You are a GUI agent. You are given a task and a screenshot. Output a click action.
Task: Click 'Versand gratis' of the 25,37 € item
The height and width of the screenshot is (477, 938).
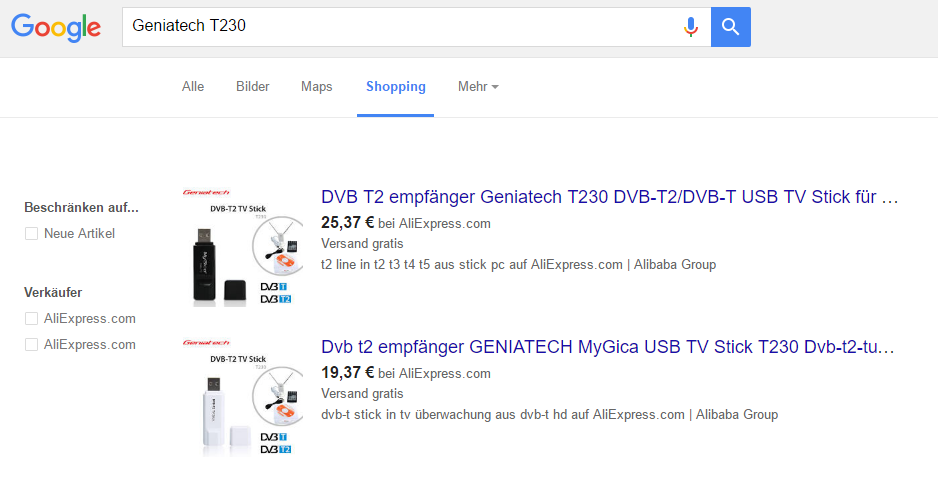point(362,244)
